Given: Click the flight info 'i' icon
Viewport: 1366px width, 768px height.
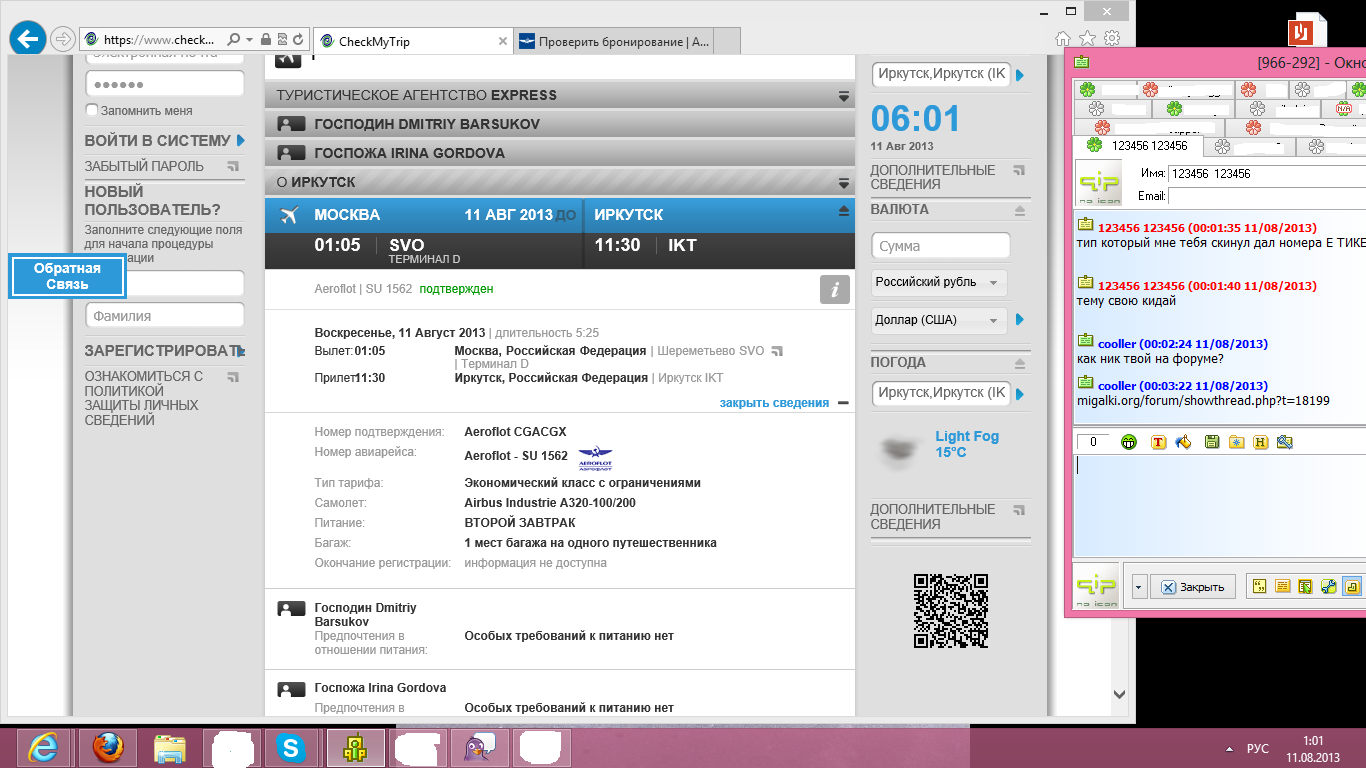Looking at the screenshot, I should (x=835, y=290).
